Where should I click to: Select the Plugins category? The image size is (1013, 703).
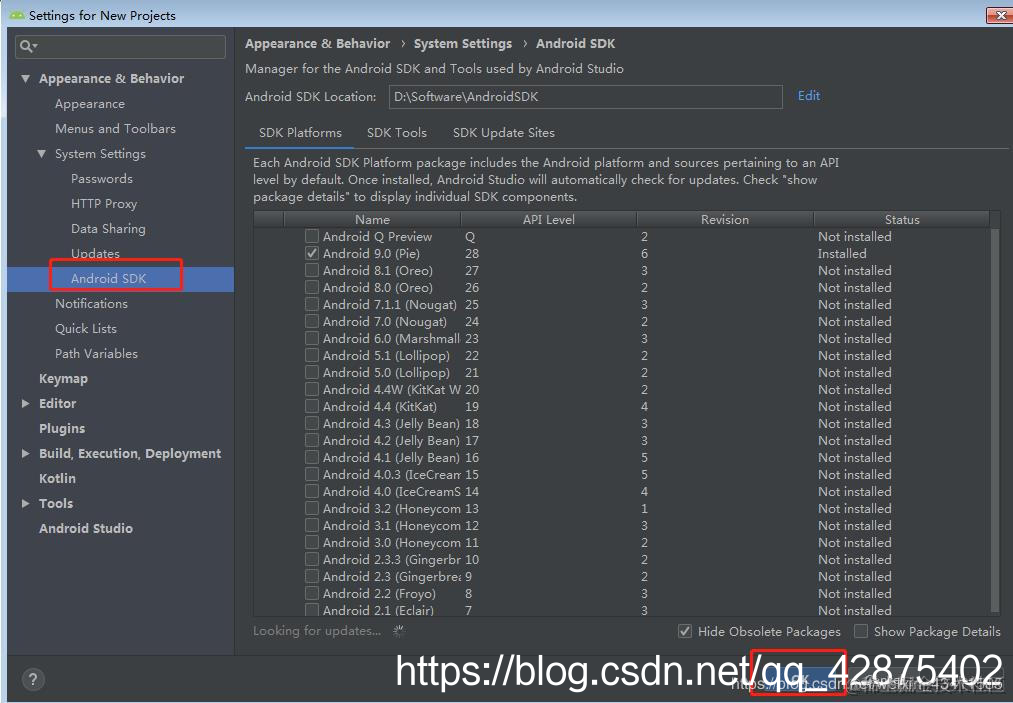[62, 428]
